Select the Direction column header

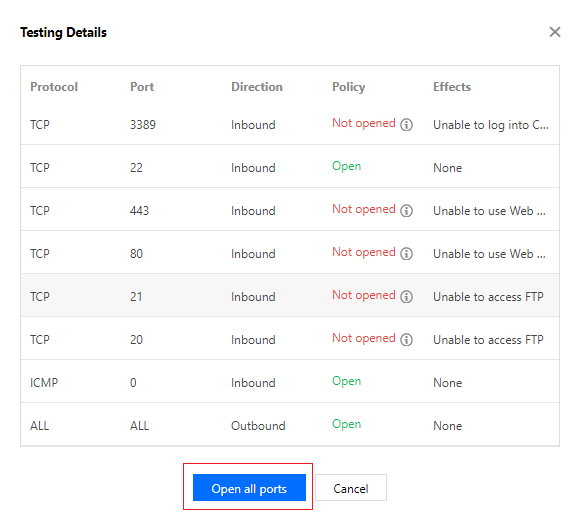[x=257, y=87]
